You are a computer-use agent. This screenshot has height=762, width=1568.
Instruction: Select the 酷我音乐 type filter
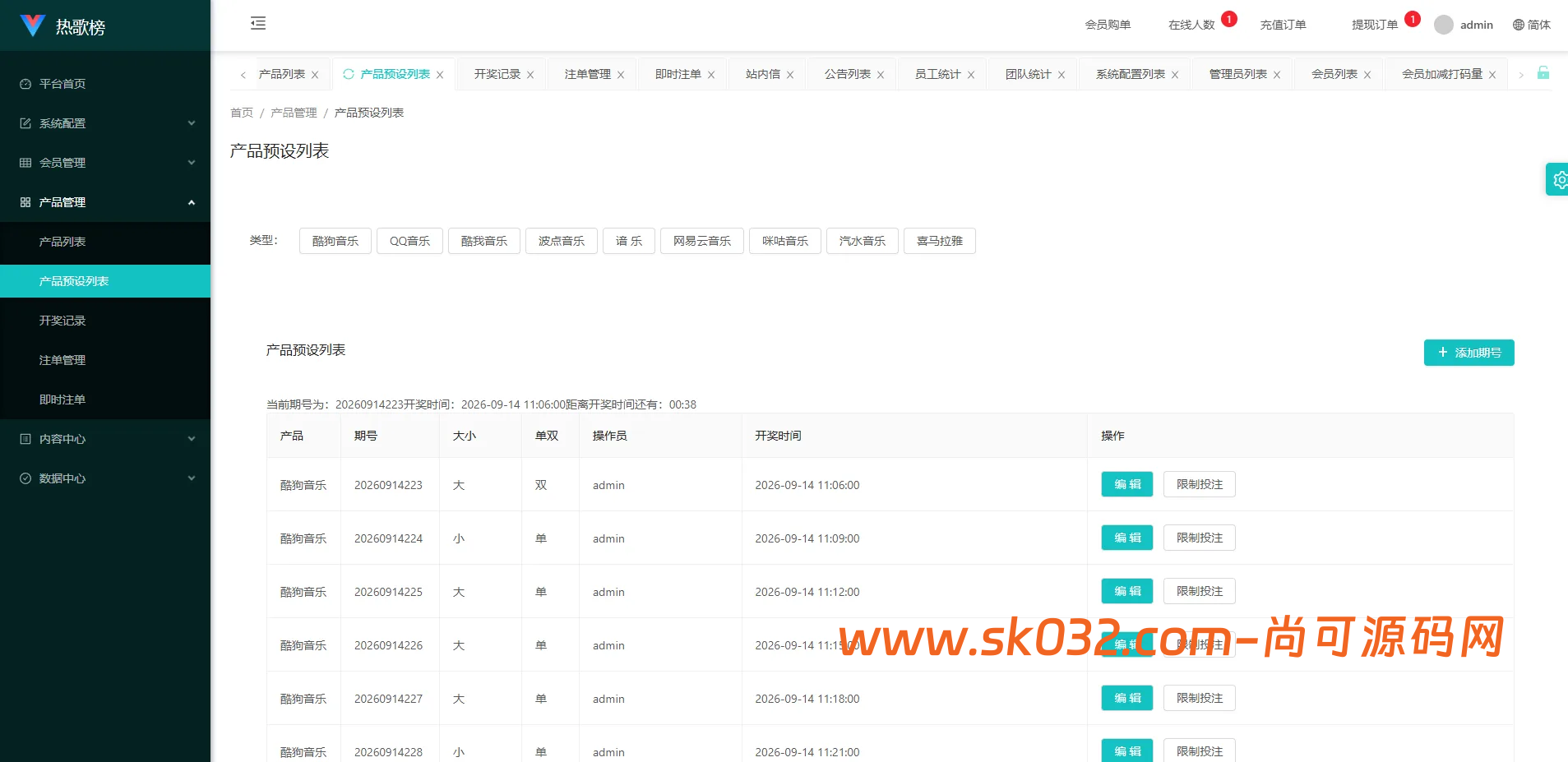pyautogui.click(x=484, y=241)
